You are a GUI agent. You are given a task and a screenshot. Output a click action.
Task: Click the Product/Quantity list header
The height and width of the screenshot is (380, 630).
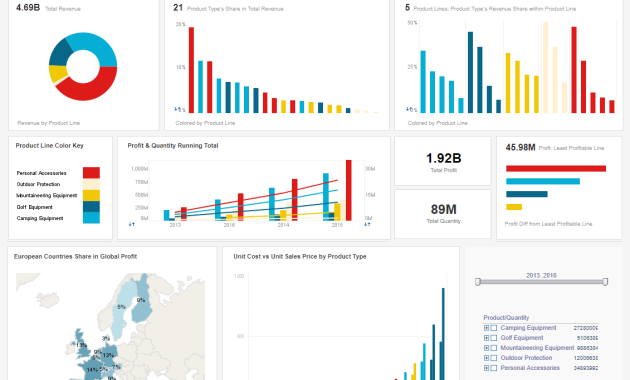click(x=506, y=317)
